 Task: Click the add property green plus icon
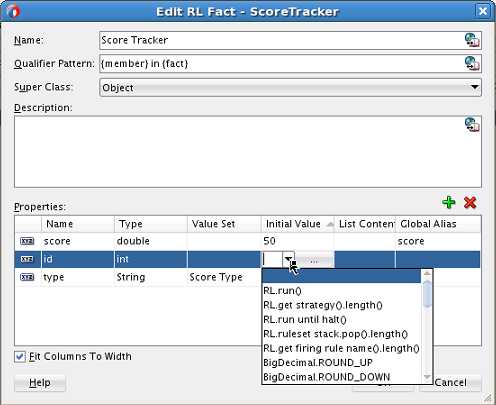pyautogui.click(x=449, y=202)
